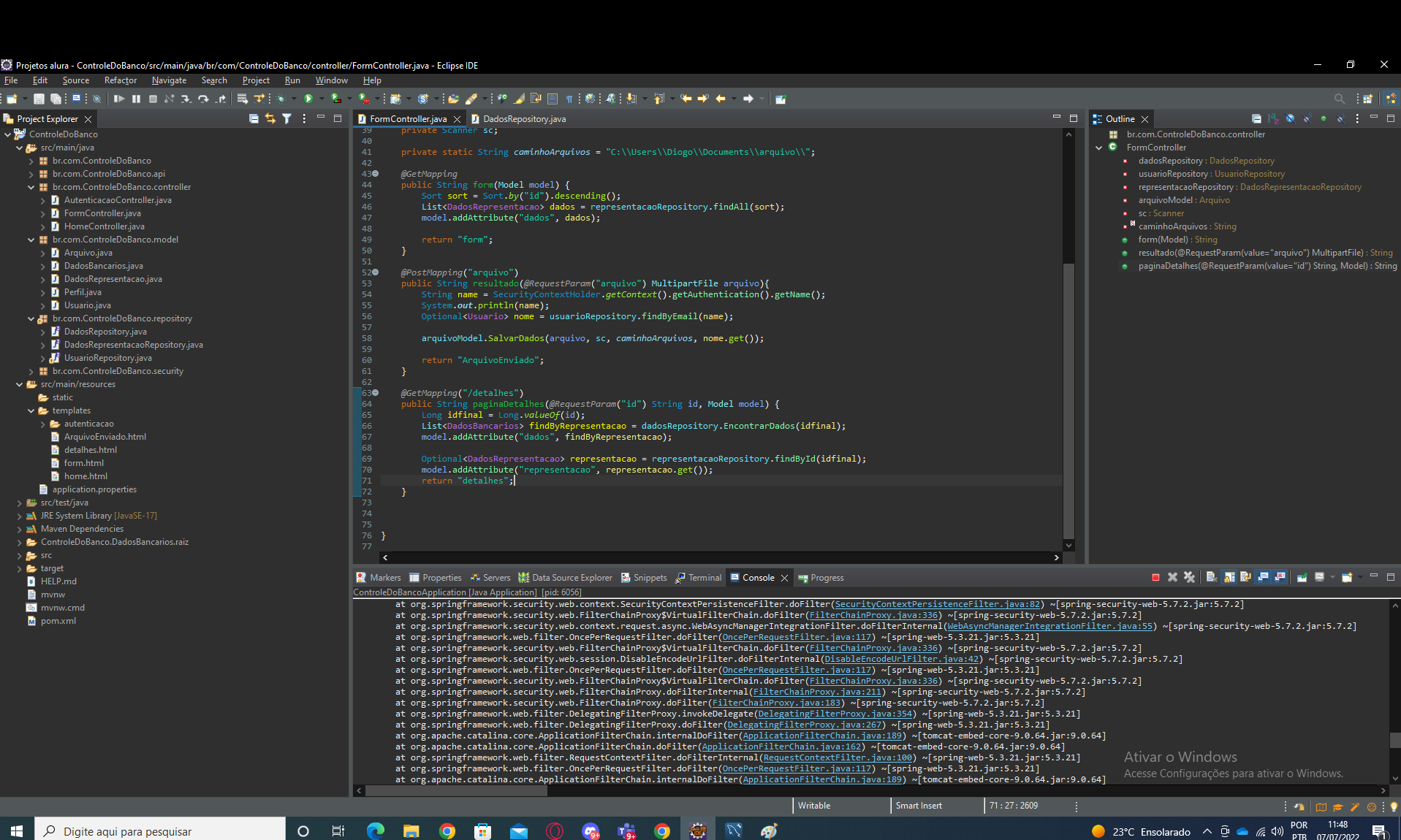This screenshot has width=1401, height=840.
Task: Open the Refactor menu
Action: pyautogui.click(x=120, y=80)
